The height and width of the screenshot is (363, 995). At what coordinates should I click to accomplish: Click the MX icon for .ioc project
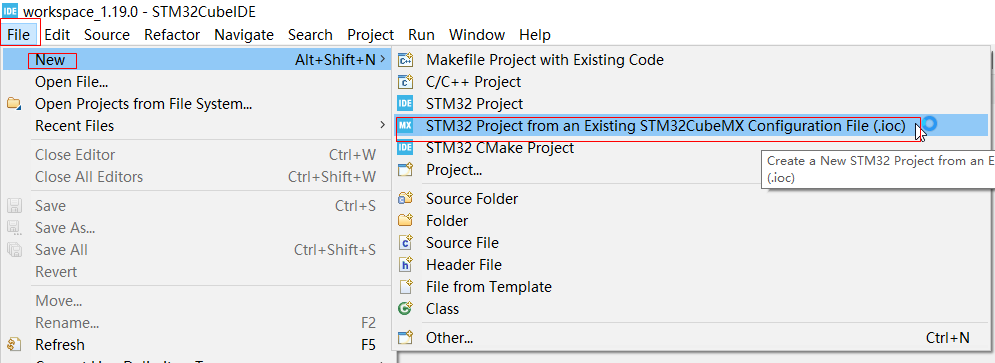click(405, 126)
